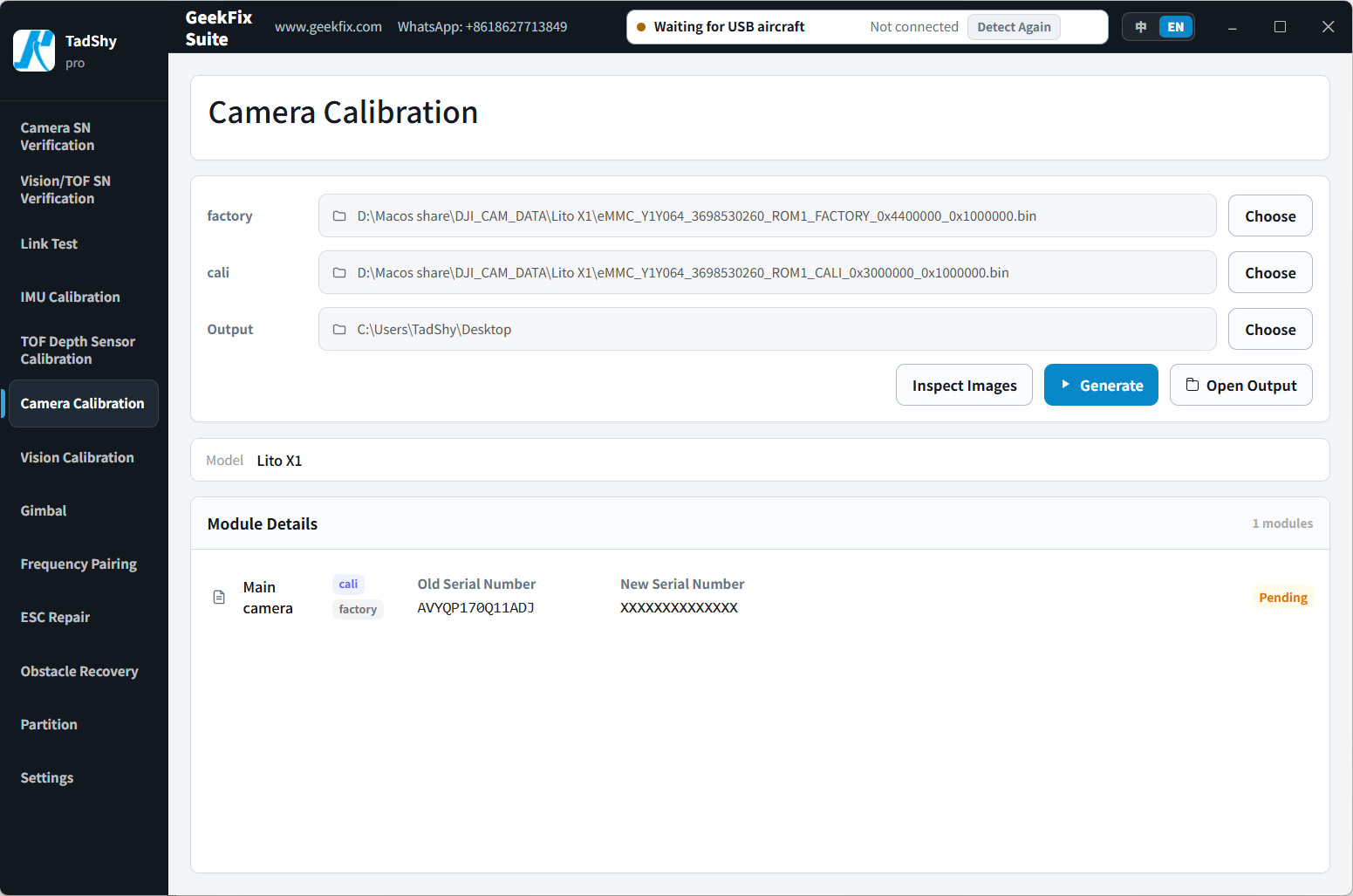Click the New Serial Number column label
This screenshot has width=1353, height=896.
682,585
